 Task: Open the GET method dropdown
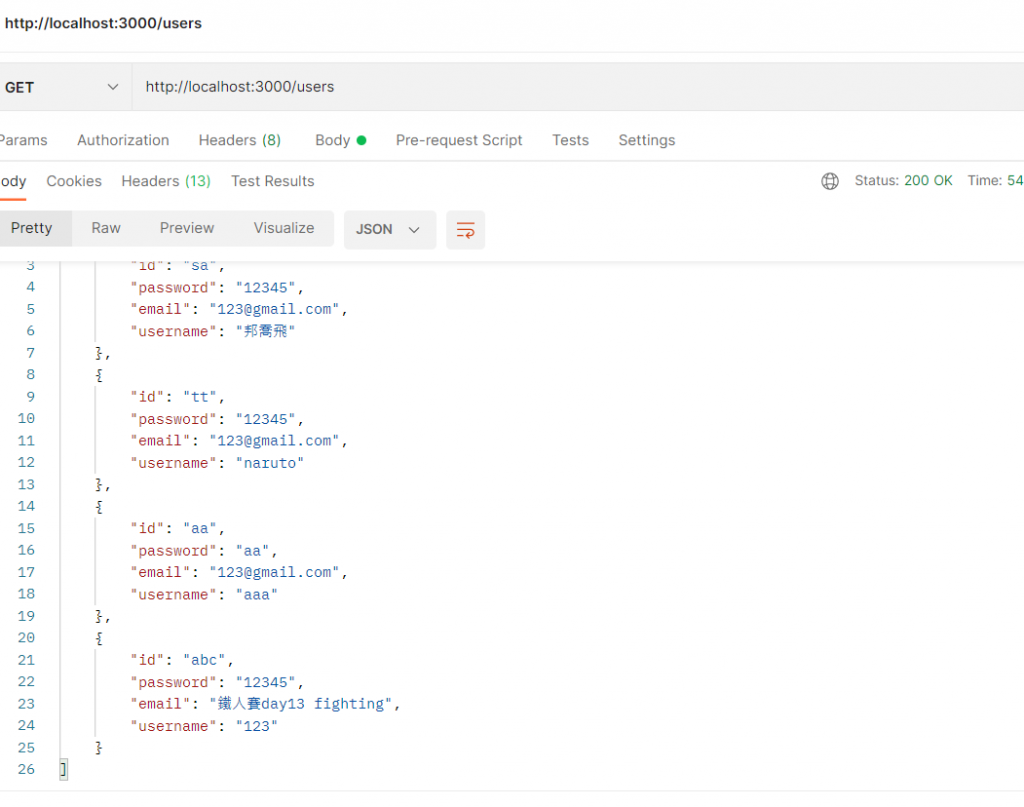click(62, 87)
